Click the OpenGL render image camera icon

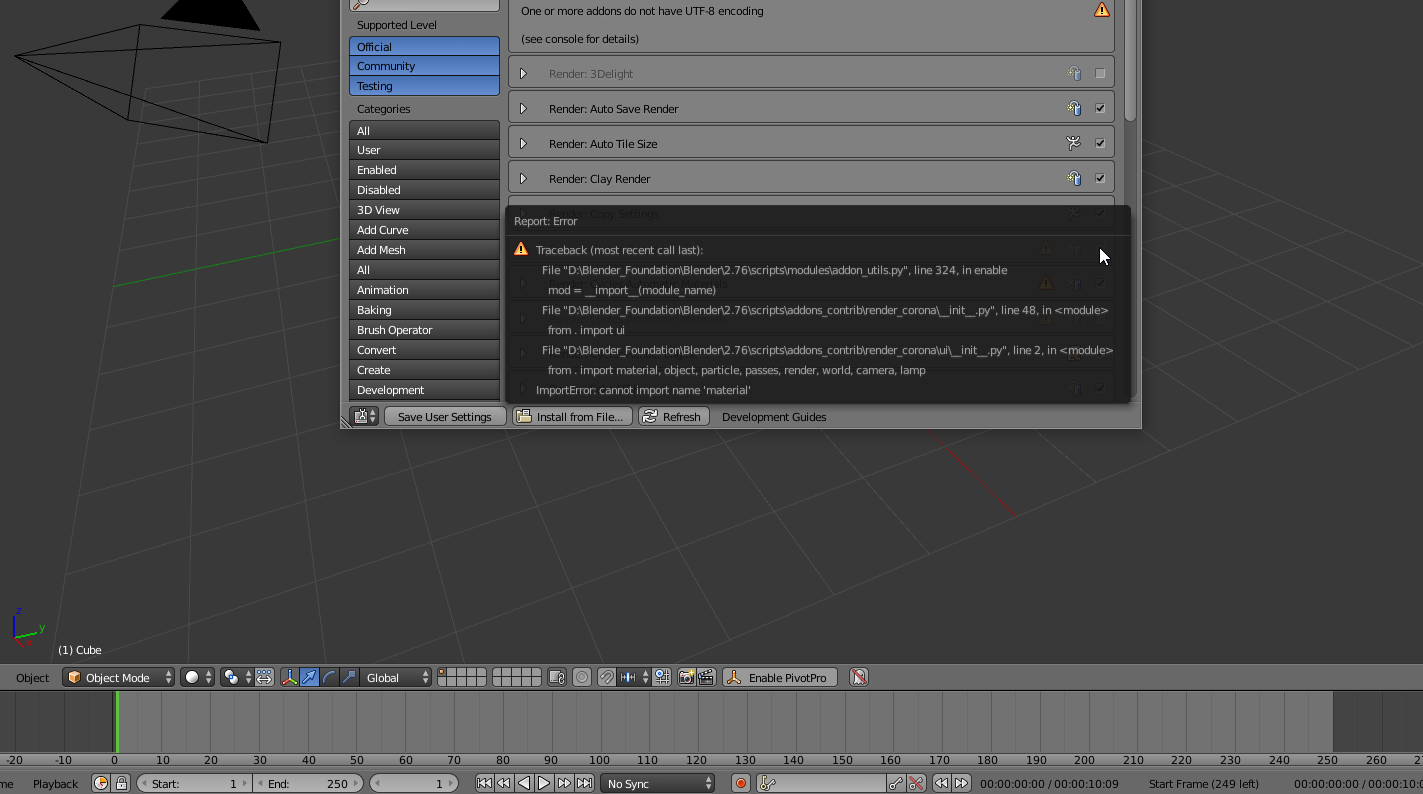tap(687, 677)
